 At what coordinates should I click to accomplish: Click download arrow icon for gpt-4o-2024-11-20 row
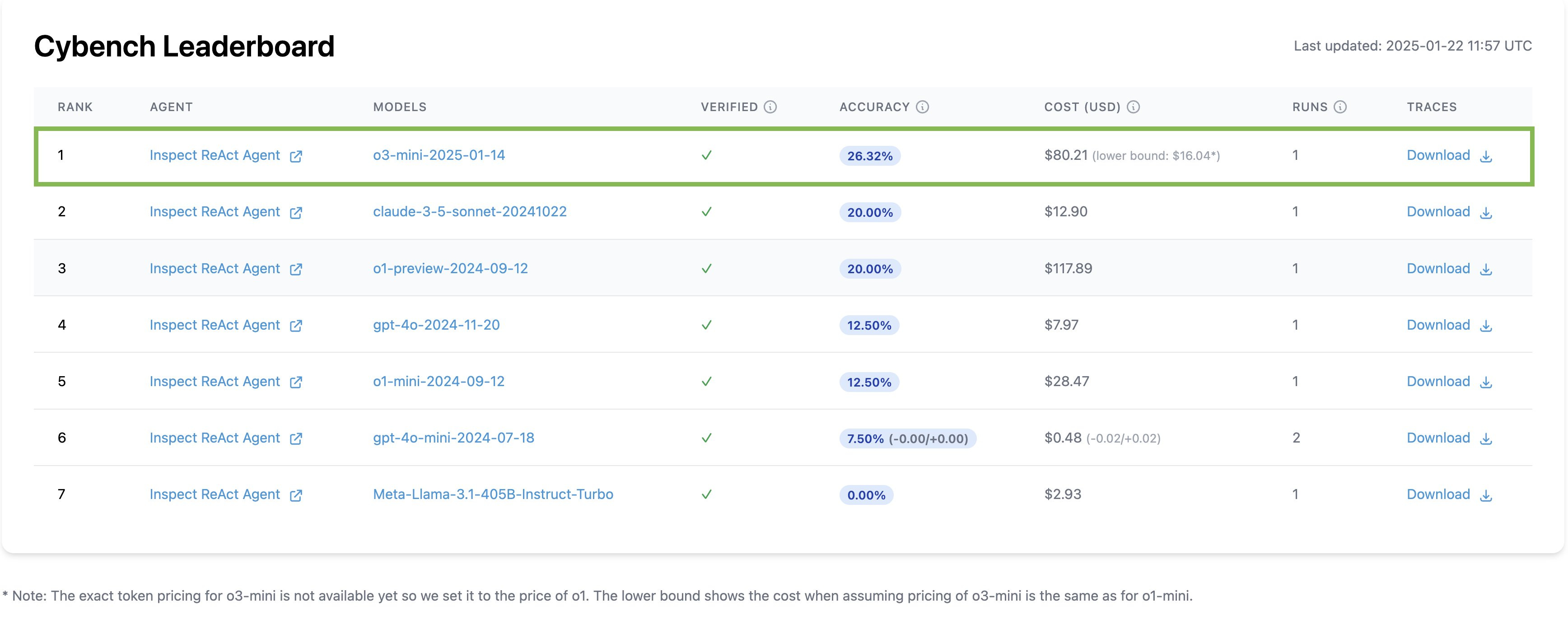coord(1486,326)
